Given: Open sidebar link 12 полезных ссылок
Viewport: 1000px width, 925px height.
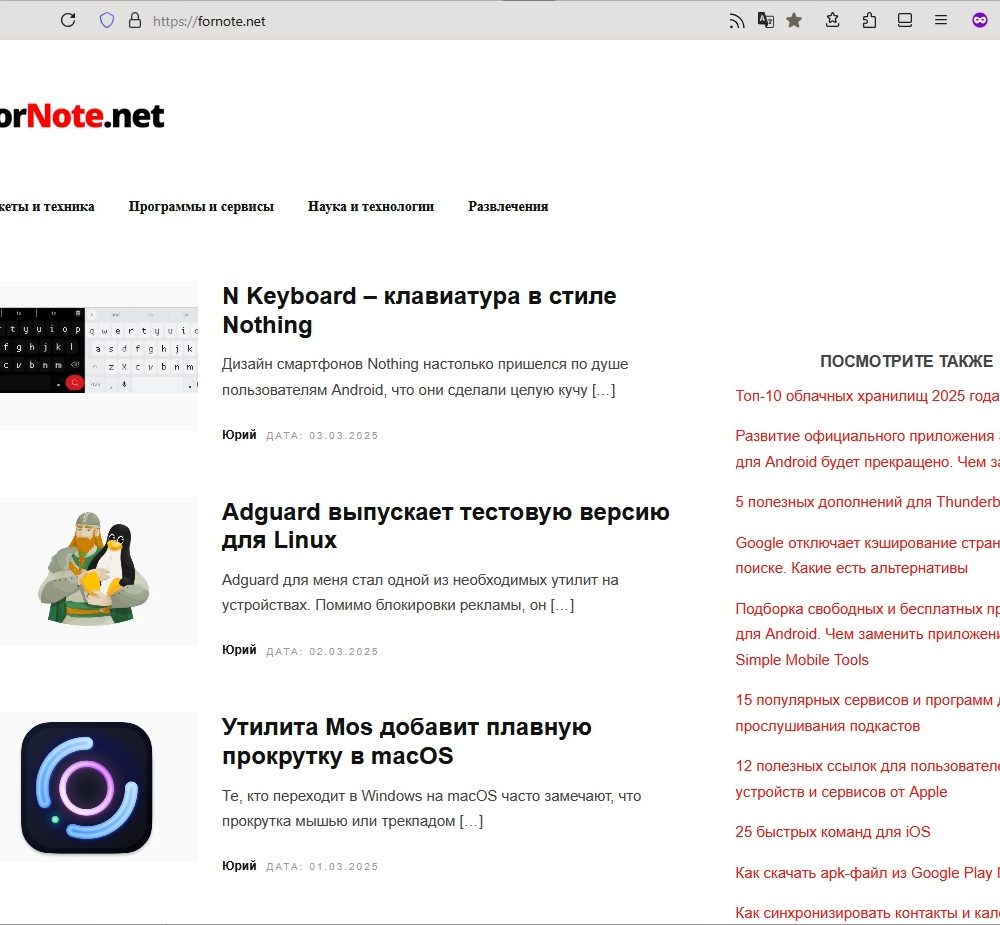Looking at the screenshot, I should [x=867, y=778].
